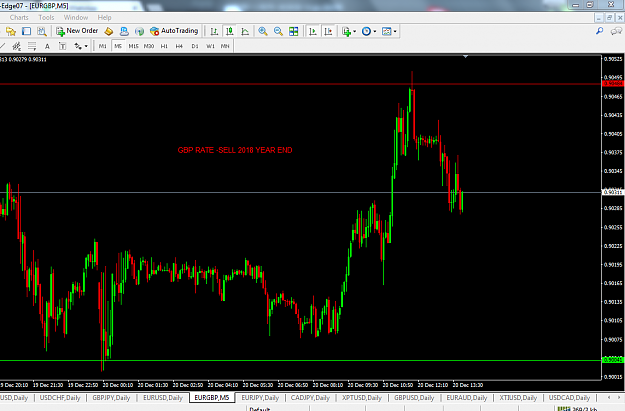Switch to bar chart display
Viewport: 625px width, 411px height.
click(214, 31)
